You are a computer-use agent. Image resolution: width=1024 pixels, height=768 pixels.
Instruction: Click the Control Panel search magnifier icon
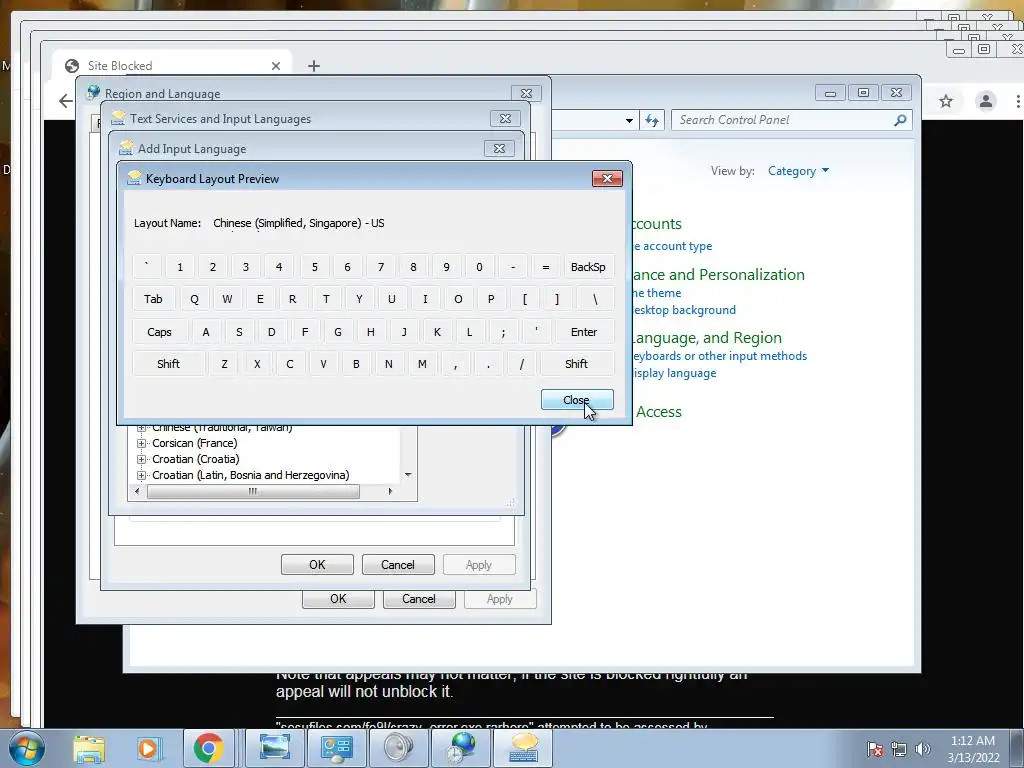click(x=901, y=120)
